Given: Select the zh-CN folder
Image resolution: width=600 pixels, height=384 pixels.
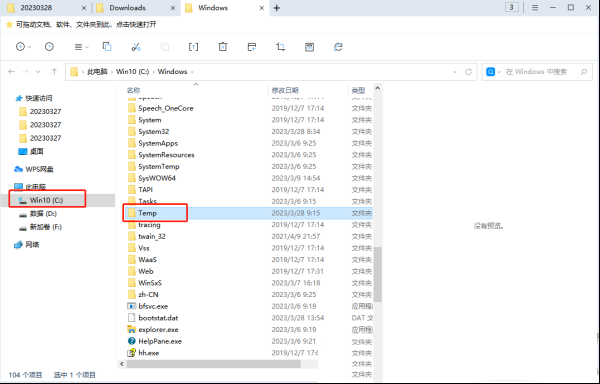Looking at the screenshot, I should click(x=148, y=295).
